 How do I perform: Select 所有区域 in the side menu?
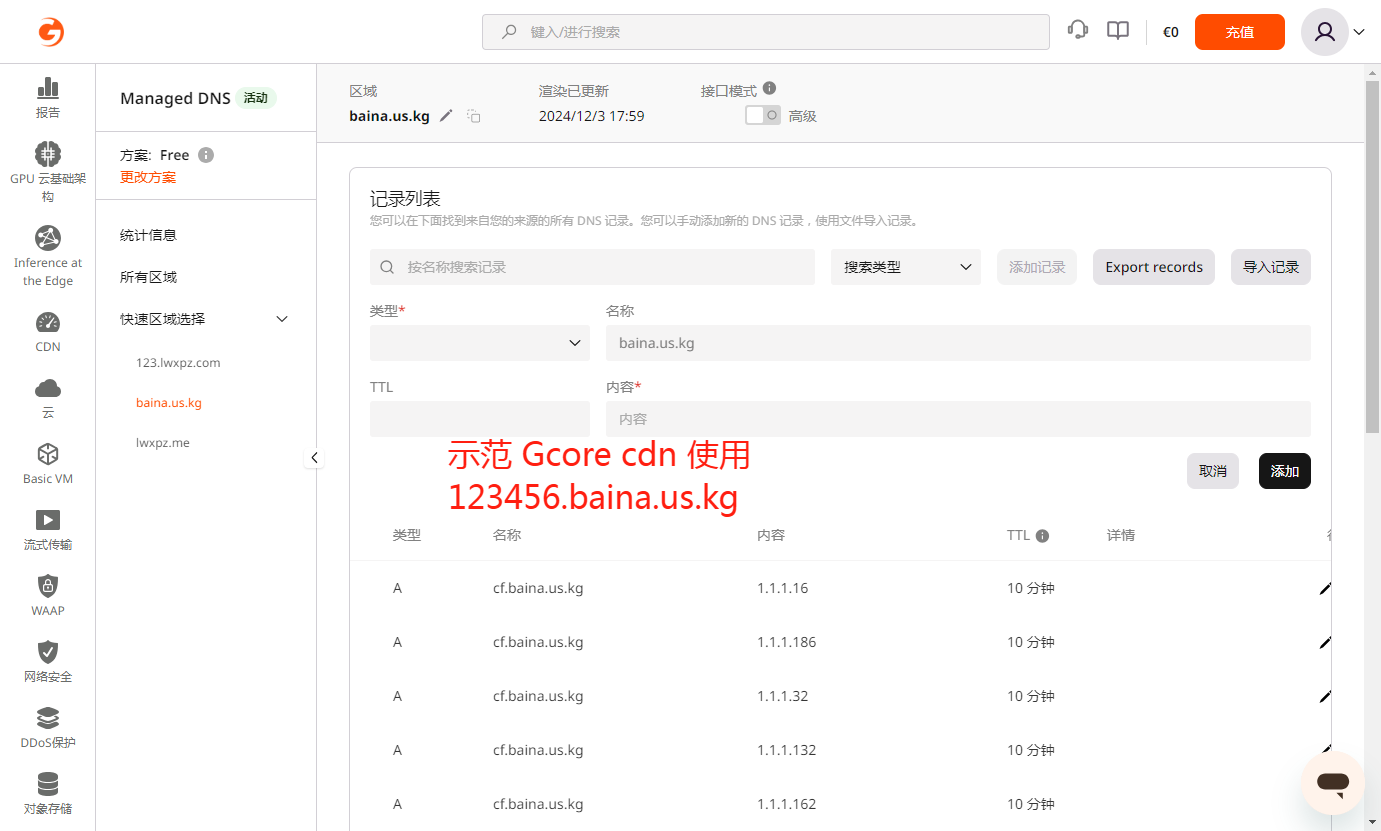[148, 277]
